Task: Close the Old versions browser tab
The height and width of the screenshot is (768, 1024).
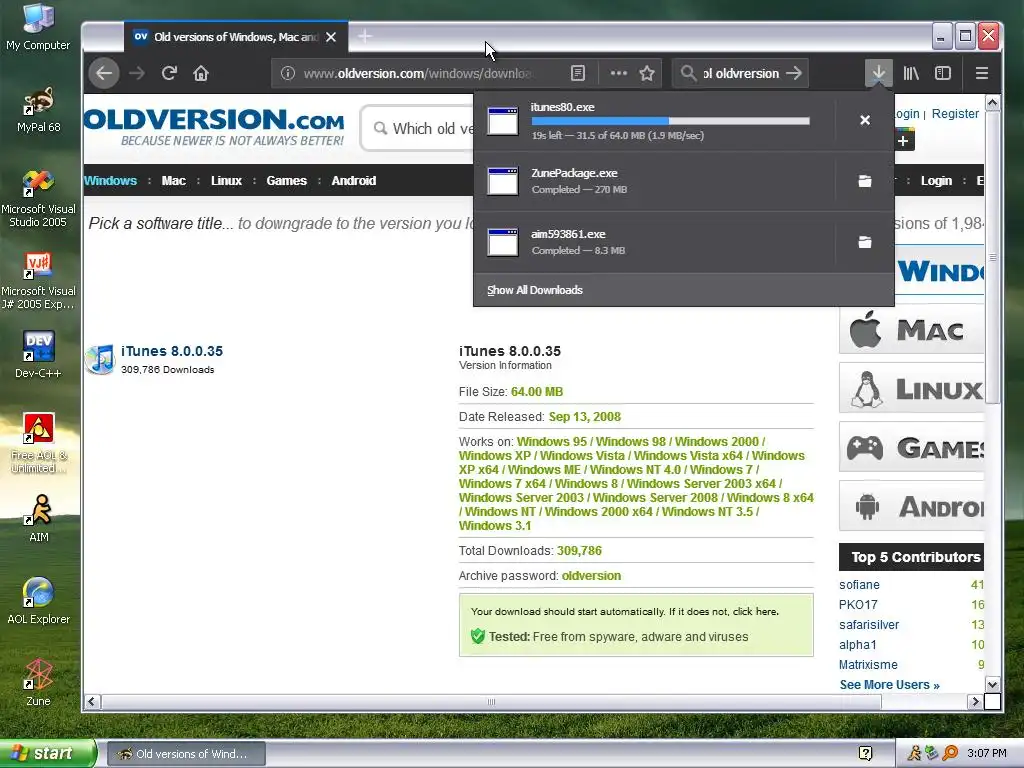Action: click(331, 37)
